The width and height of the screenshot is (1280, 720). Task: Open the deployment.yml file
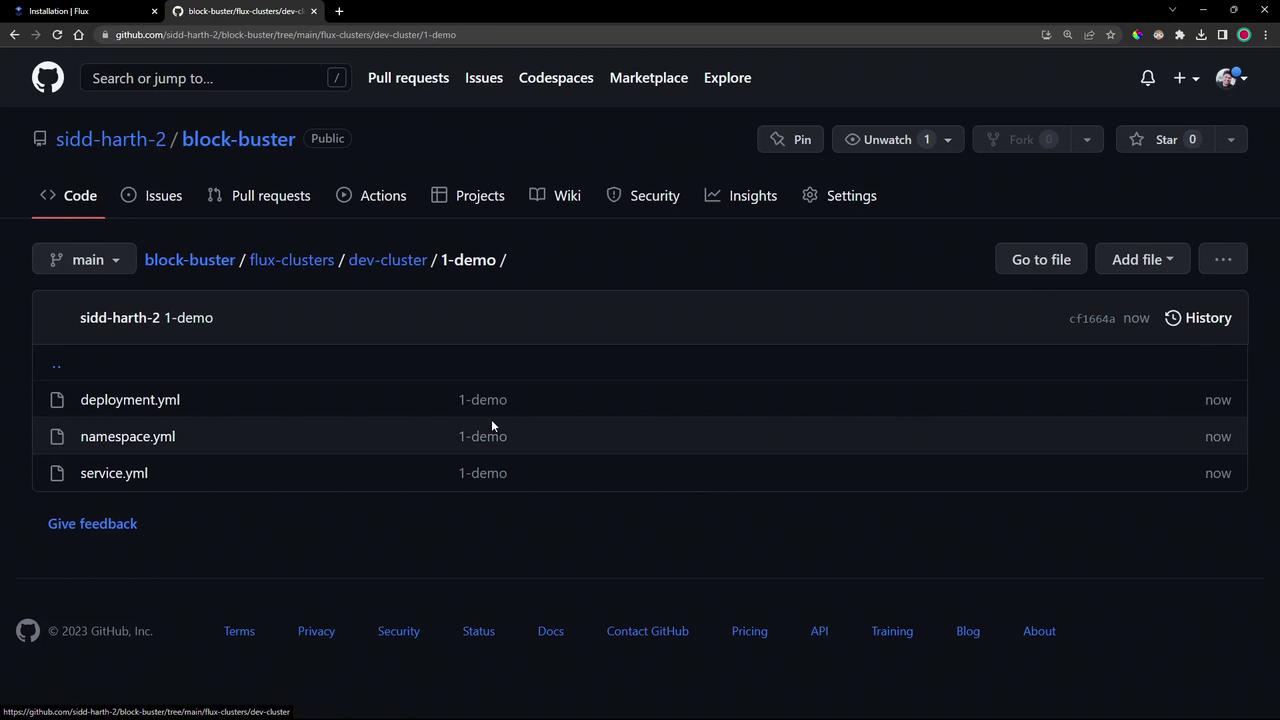(130, 400)
